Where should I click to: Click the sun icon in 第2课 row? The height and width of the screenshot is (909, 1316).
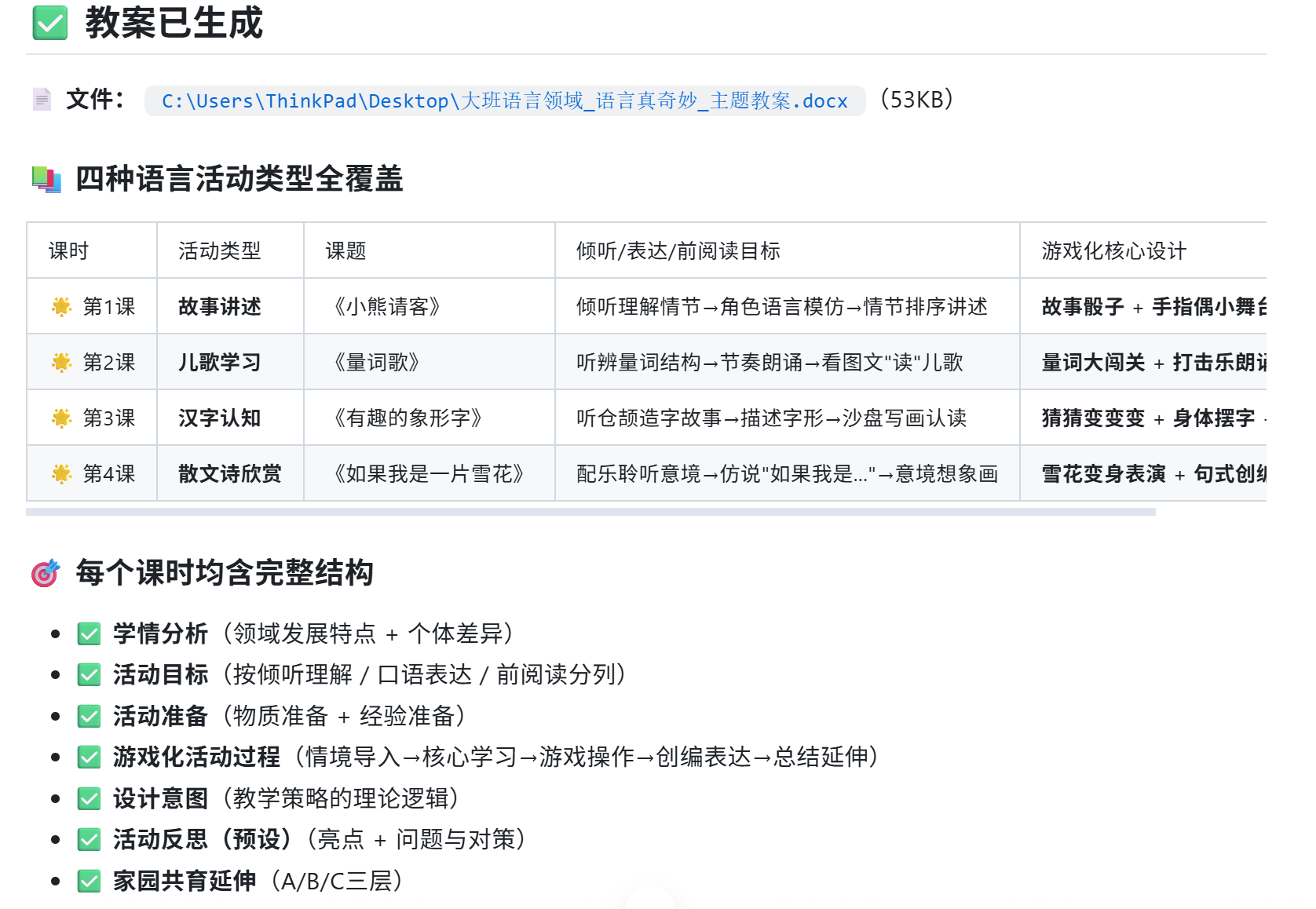point(61,362)
